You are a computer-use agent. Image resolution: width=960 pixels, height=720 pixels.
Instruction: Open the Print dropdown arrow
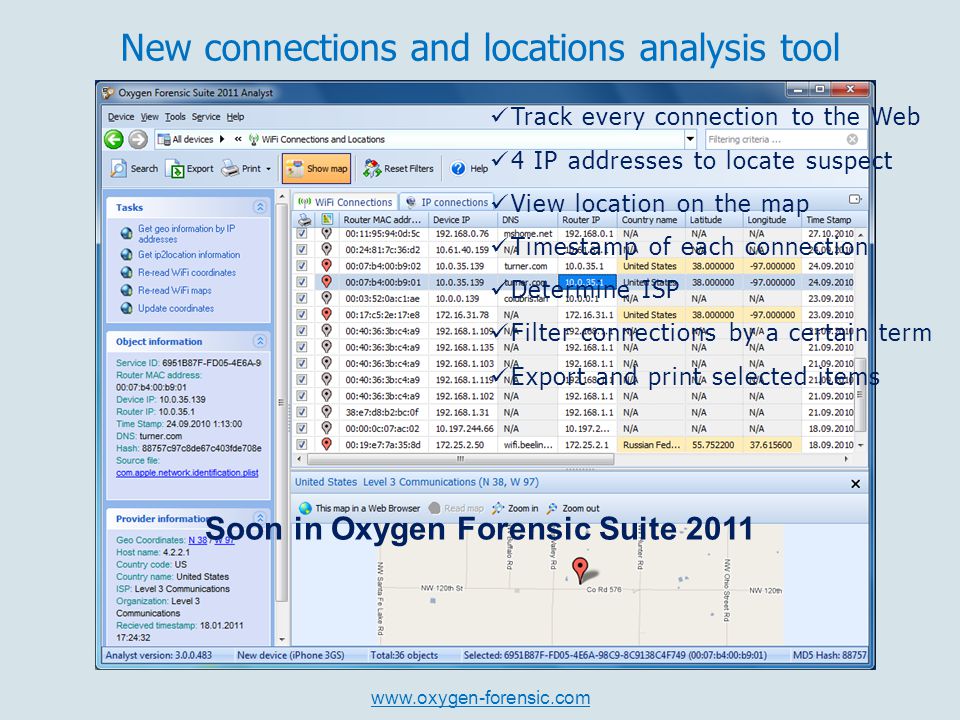point(268,169)
